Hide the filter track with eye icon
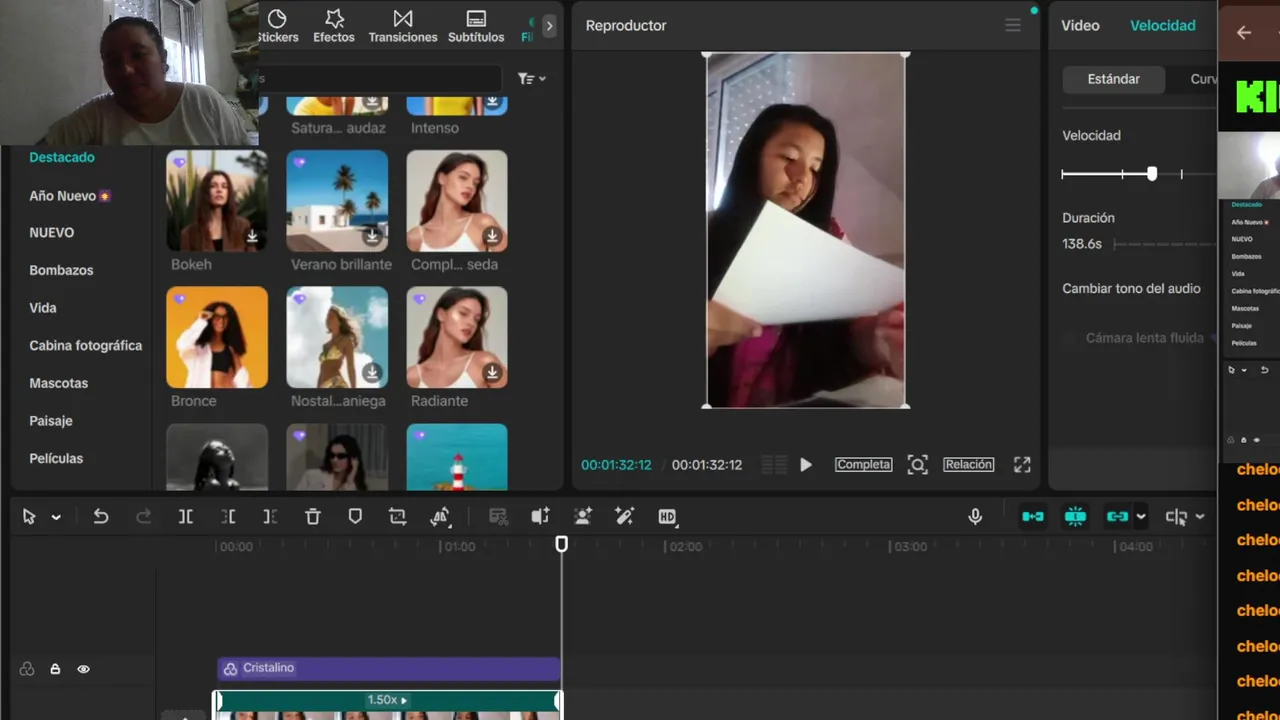1280x720 pixels. click(x=83, y=669)
